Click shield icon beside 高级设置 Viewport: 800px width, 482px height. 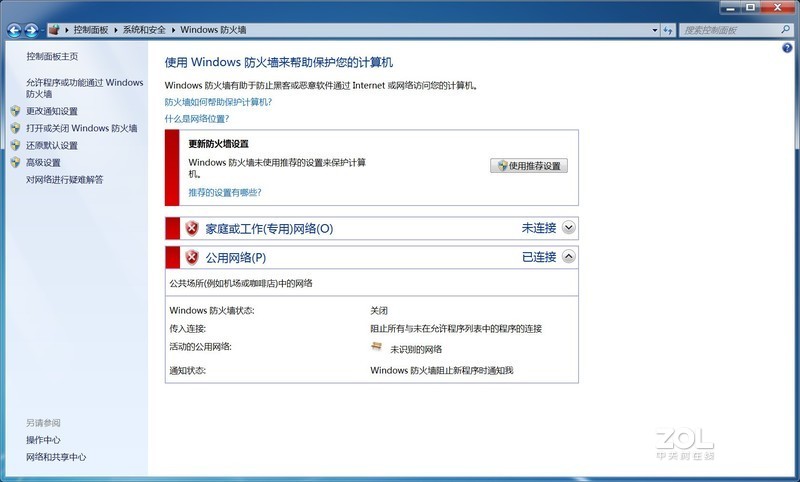coord(15,163)
